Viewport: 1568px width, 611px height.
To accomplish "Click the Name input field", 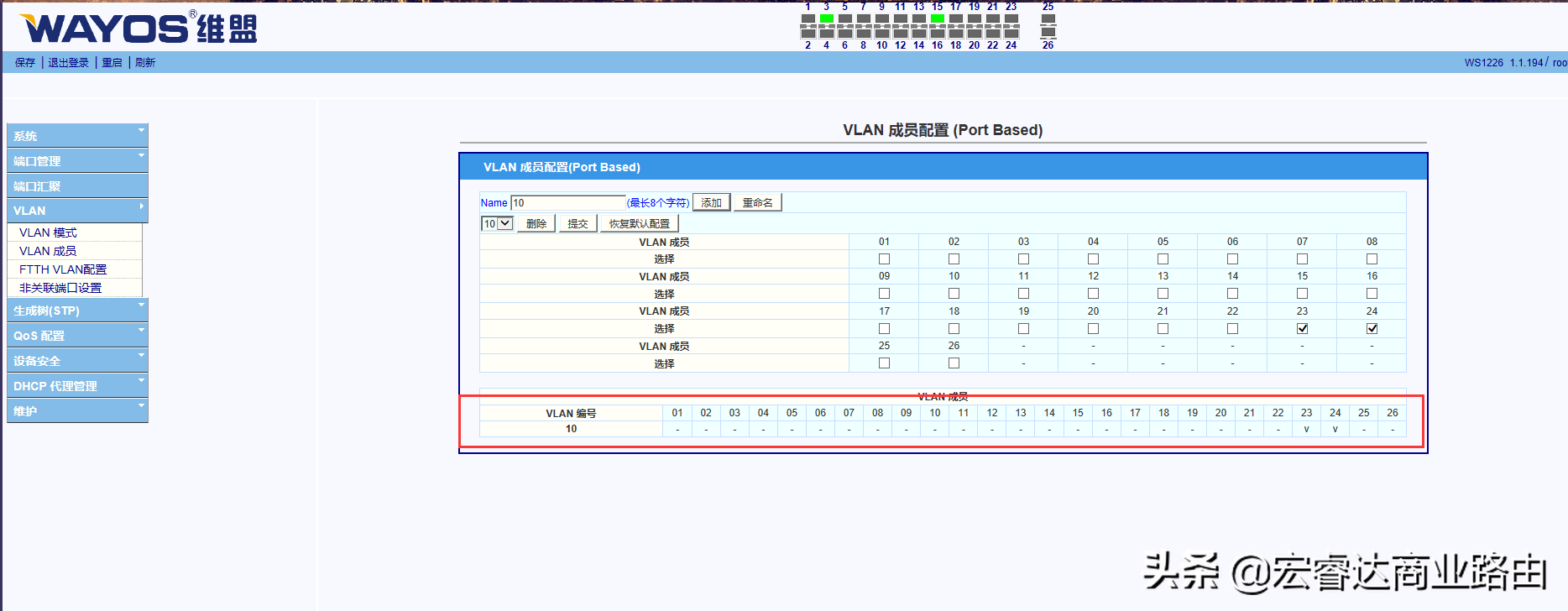I will point(568,202).
